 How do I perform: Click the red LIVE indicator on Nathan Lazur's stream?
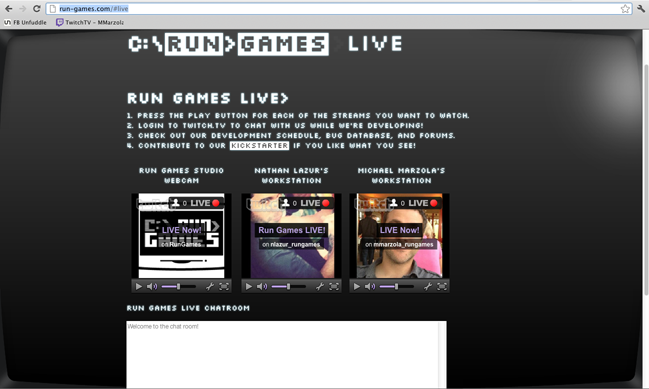coord(326,203)
